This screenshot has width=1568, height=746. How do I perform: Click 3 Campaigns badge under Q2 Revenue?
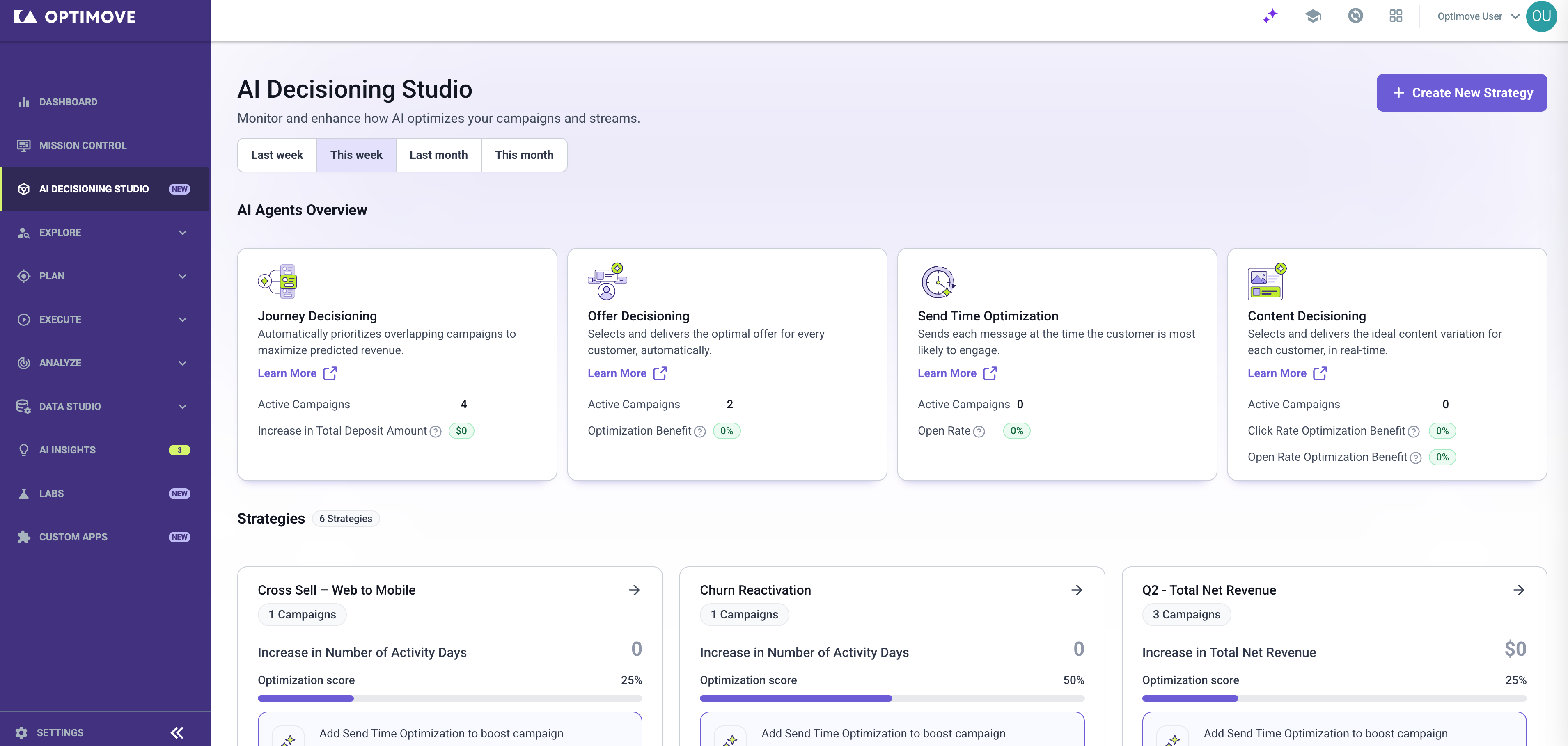click(x=1186, y=615)
